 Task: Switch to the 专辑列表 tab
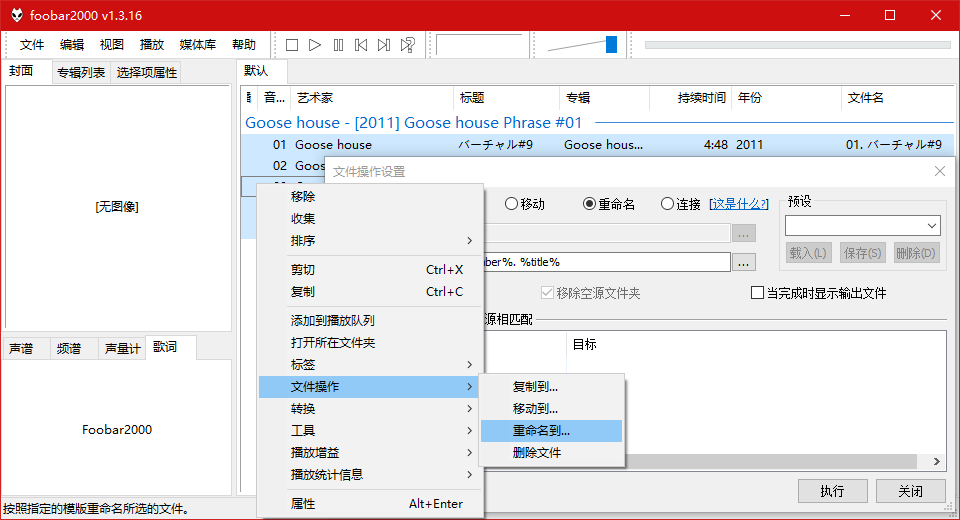[x=80, y=72]
